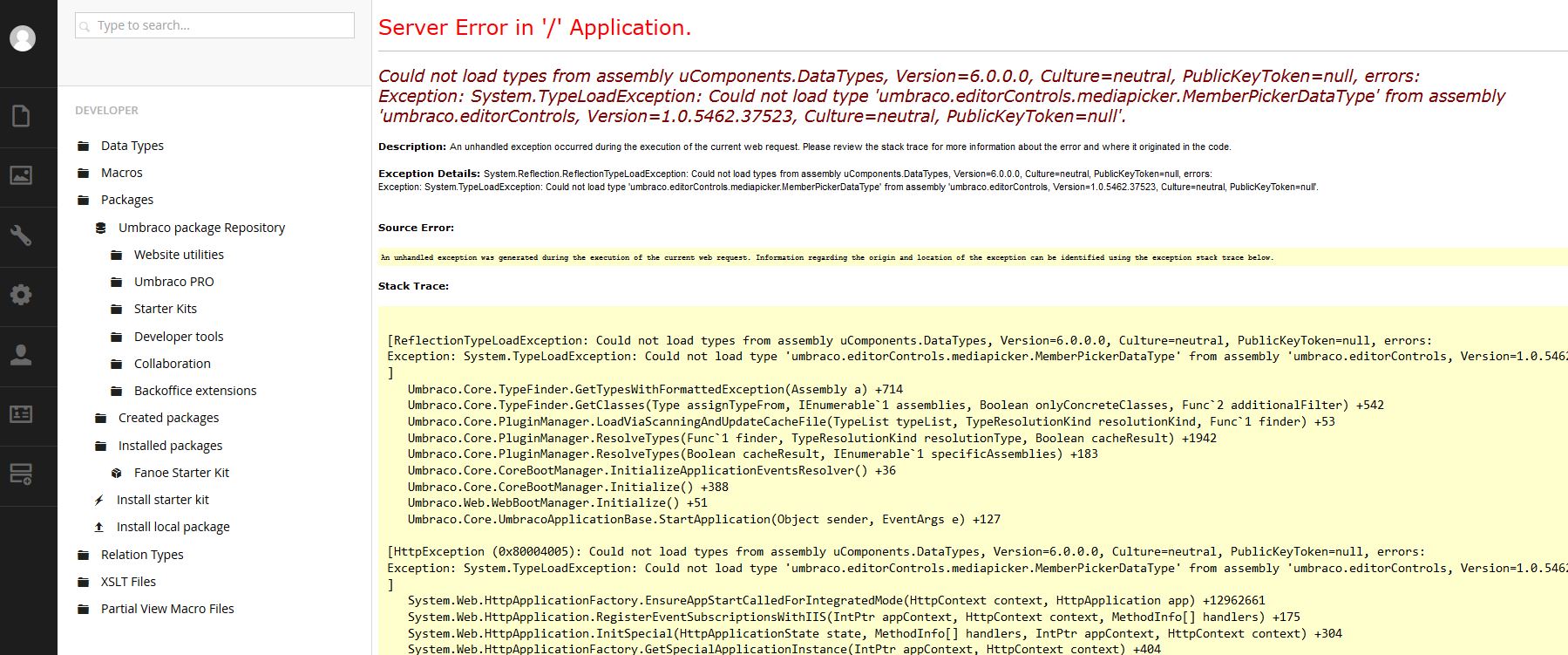
Task: Open Website utilities category
Action: point(179,255)
